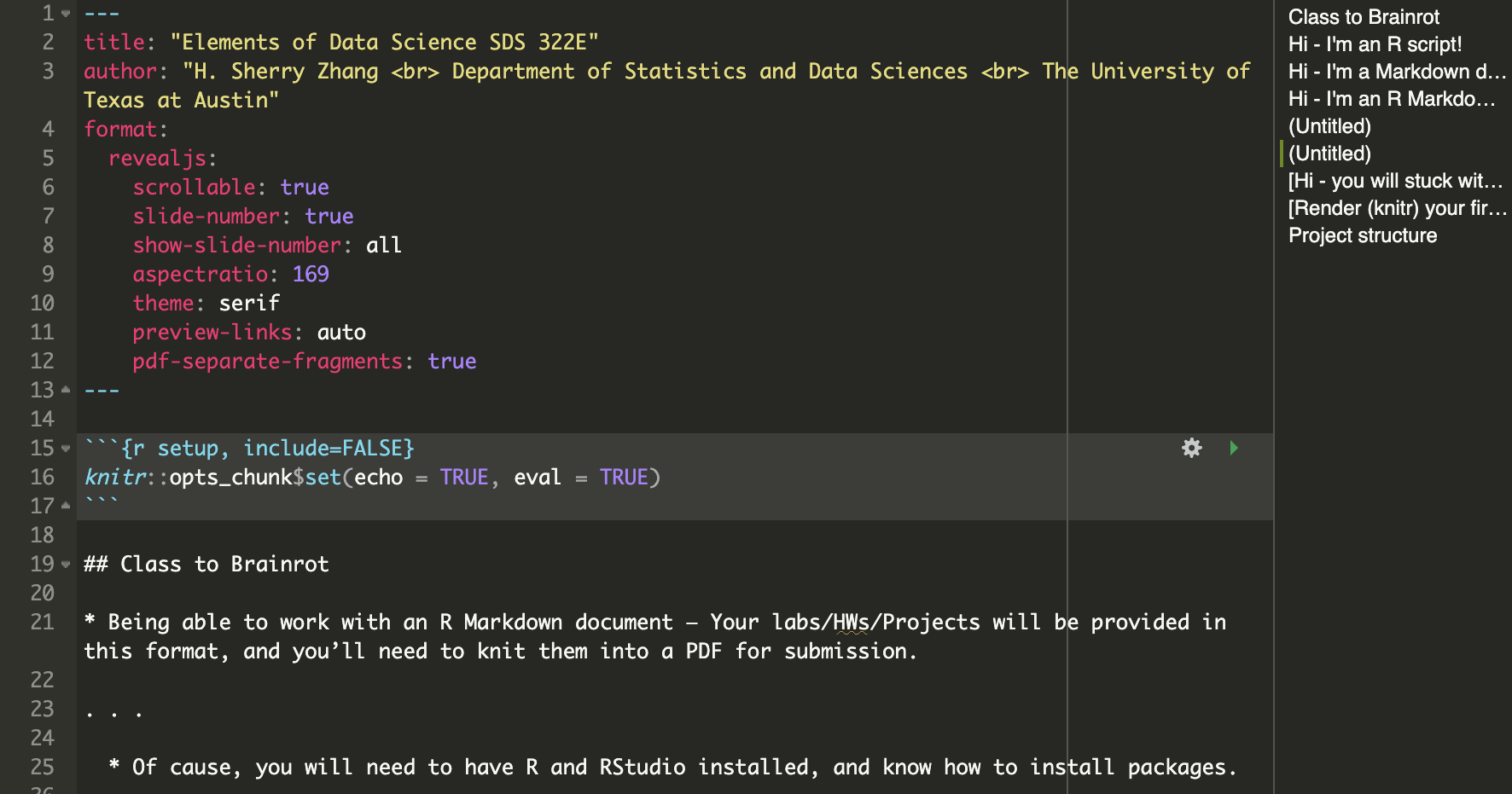This screenshot has height=794, width=1512.
Task: Place cursor on "serif" theme value
Action: [249, 304]
